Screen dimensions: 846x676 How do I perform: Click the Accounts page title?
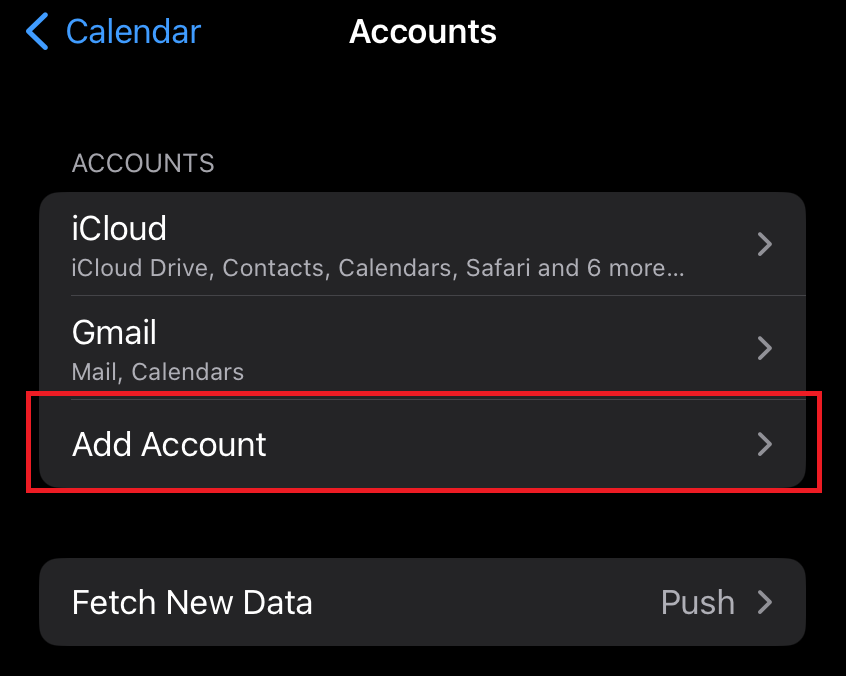[x=423, y=32]
